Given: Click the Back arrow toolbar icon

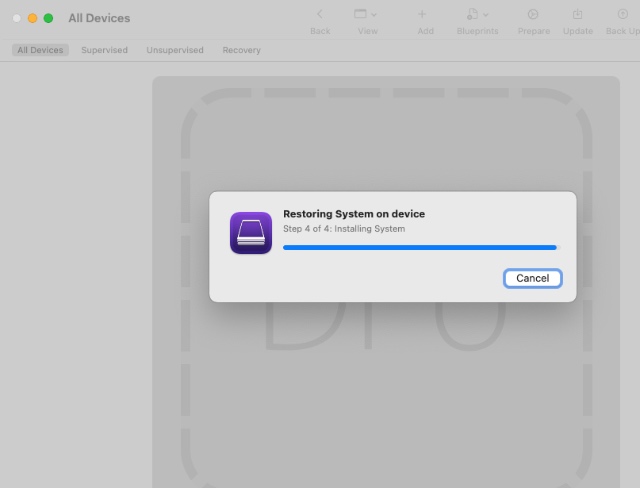Looking at the screenshot, I should click(320, 14).
